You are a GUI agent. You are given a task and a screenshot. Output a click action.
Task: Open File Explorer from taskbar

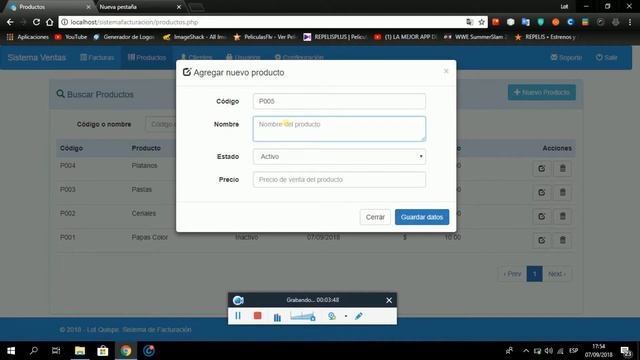click(x=80, y=351)
